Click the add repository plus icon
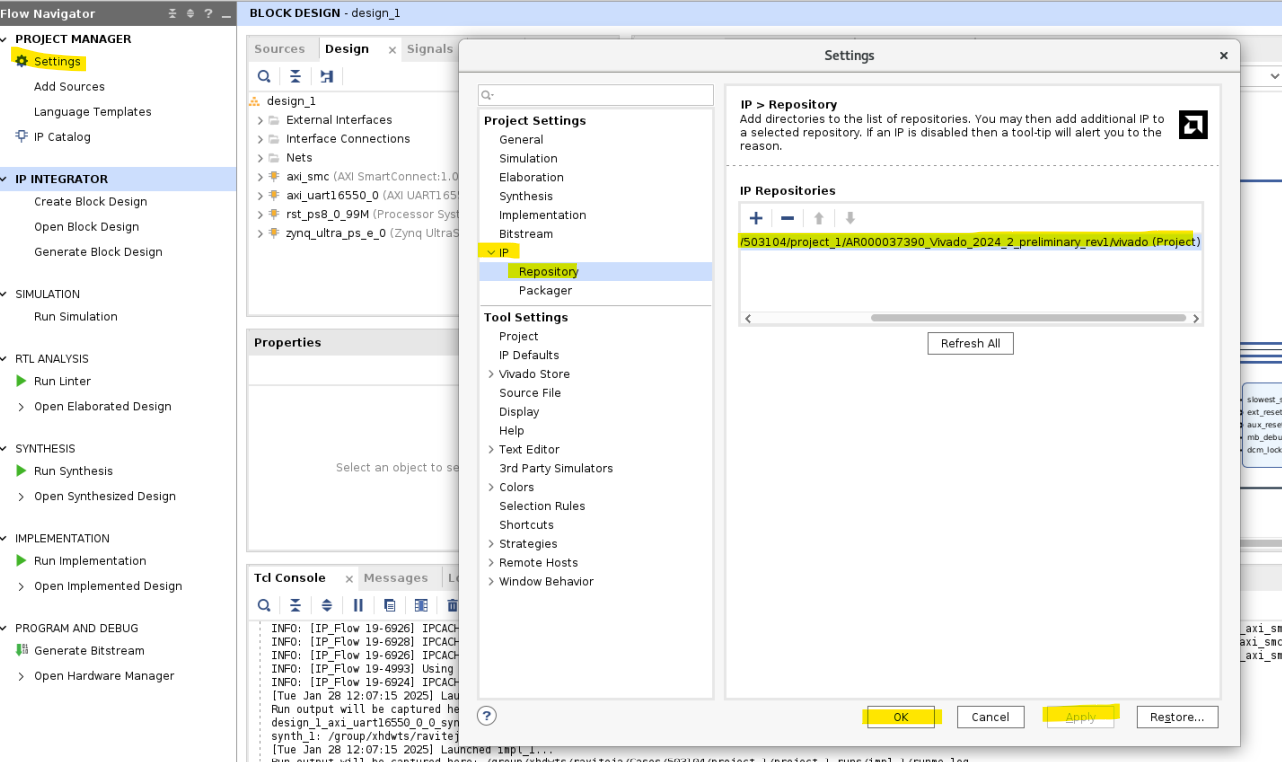The image size is (1282, 762). pyautogui.click(x=756, y=218)
